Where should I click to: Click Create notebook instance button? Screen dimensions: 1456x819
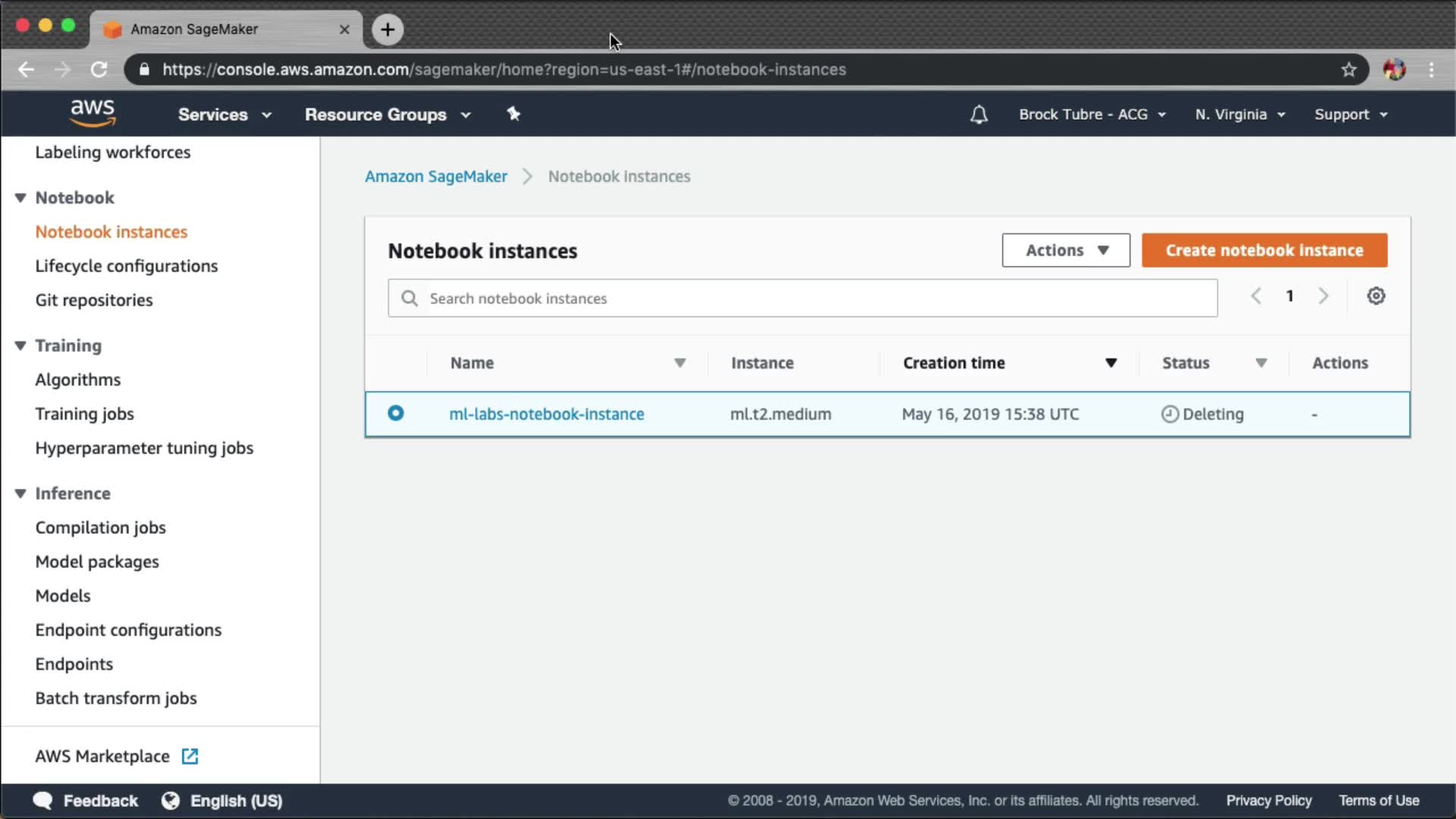(1264, 250)
